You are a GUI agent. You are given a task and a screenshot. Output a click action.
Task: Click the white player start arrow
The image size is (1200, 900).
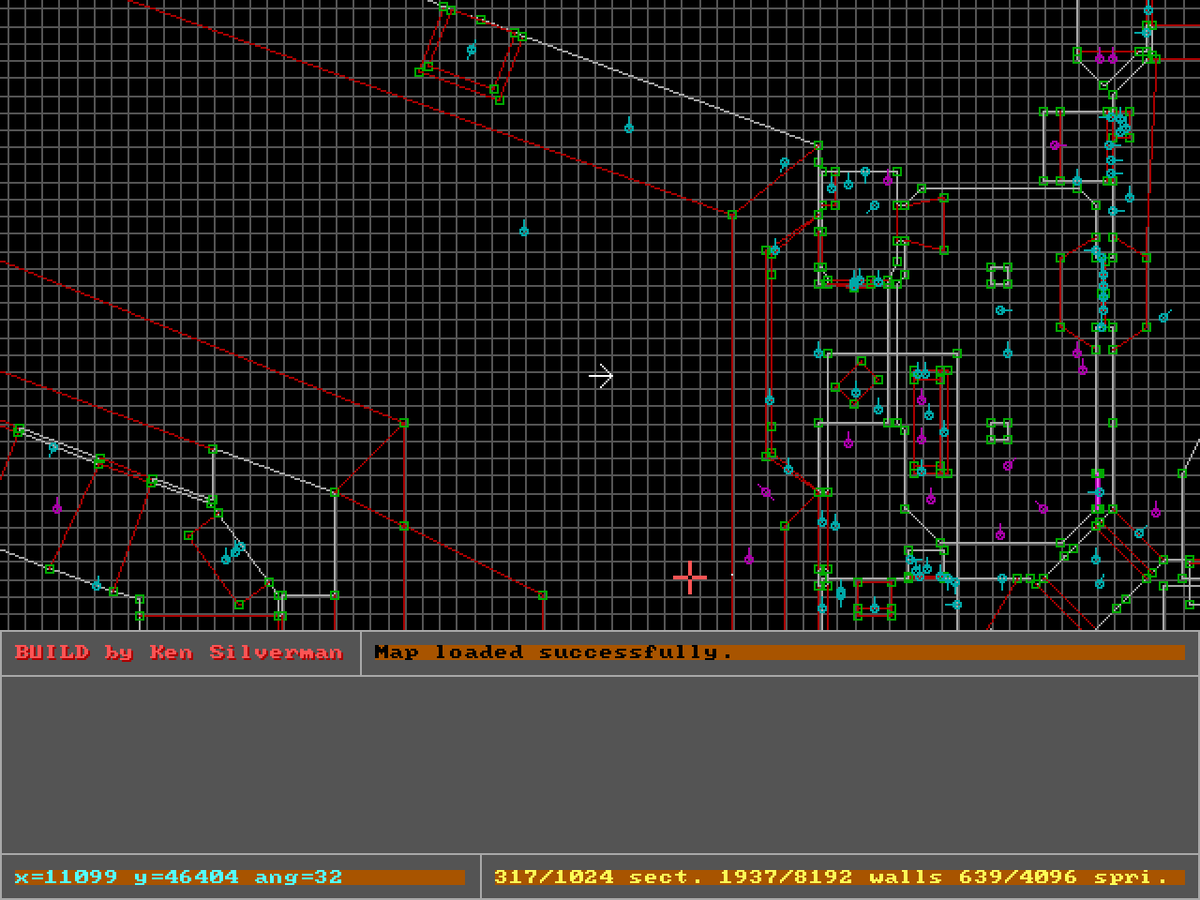click(x=600, y=376)
